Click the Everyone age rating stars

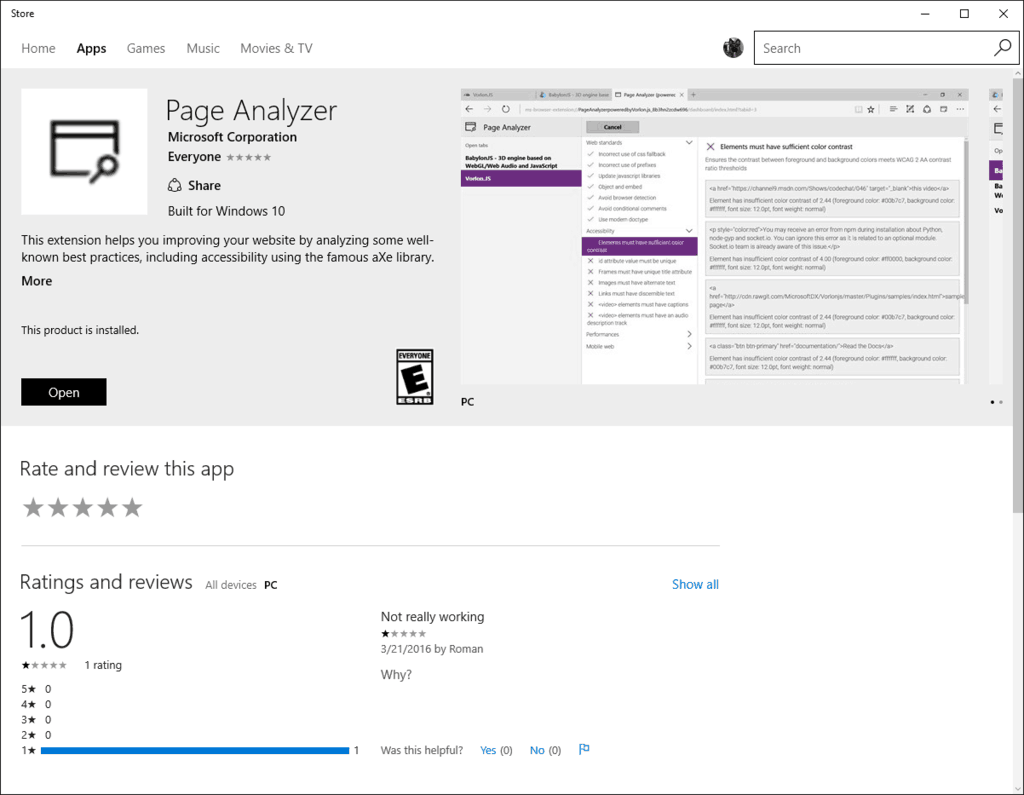click(248, 157)
